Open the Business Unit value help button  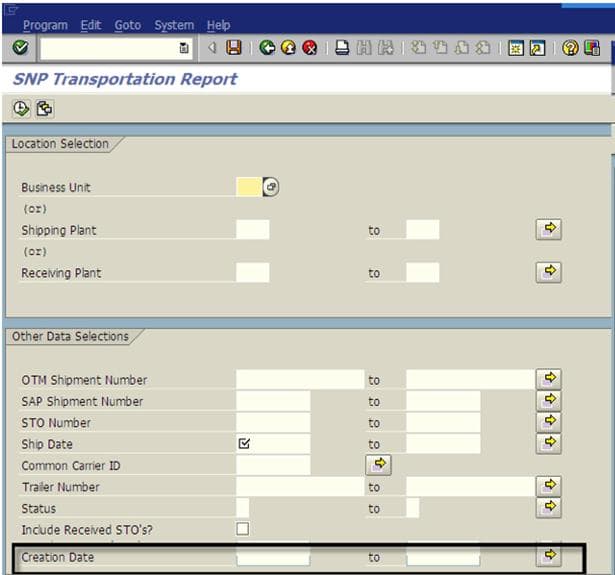coord(271,187)
